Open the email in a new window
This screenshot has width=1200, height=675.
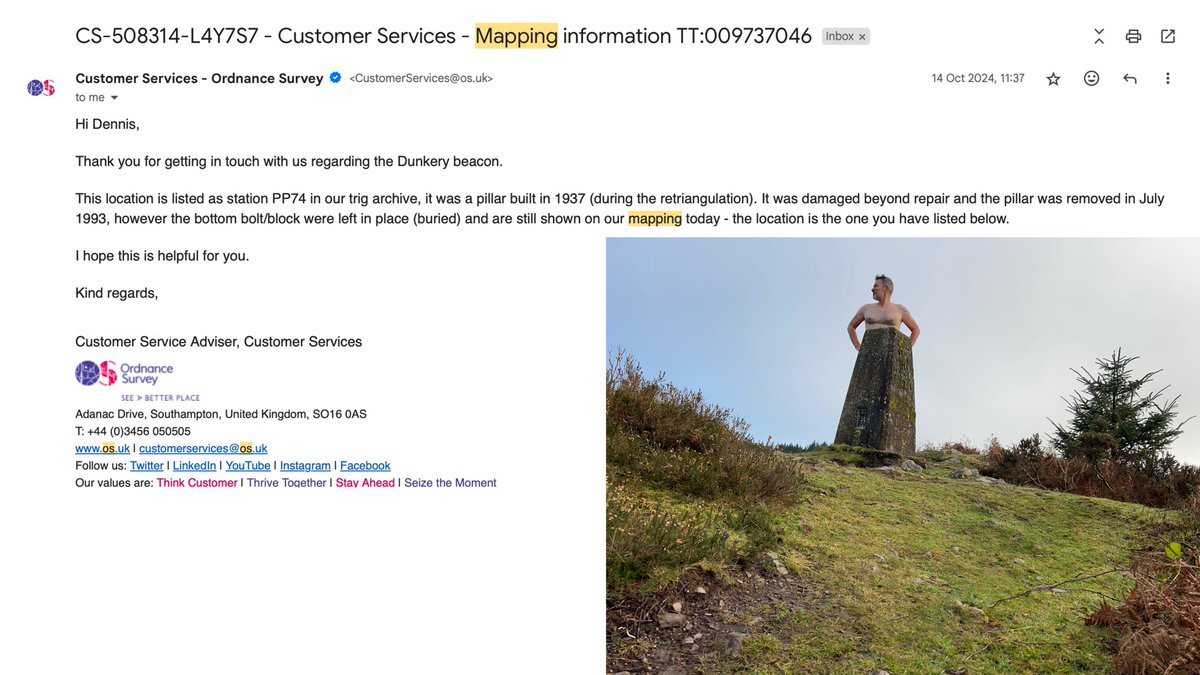[1167, 35]
